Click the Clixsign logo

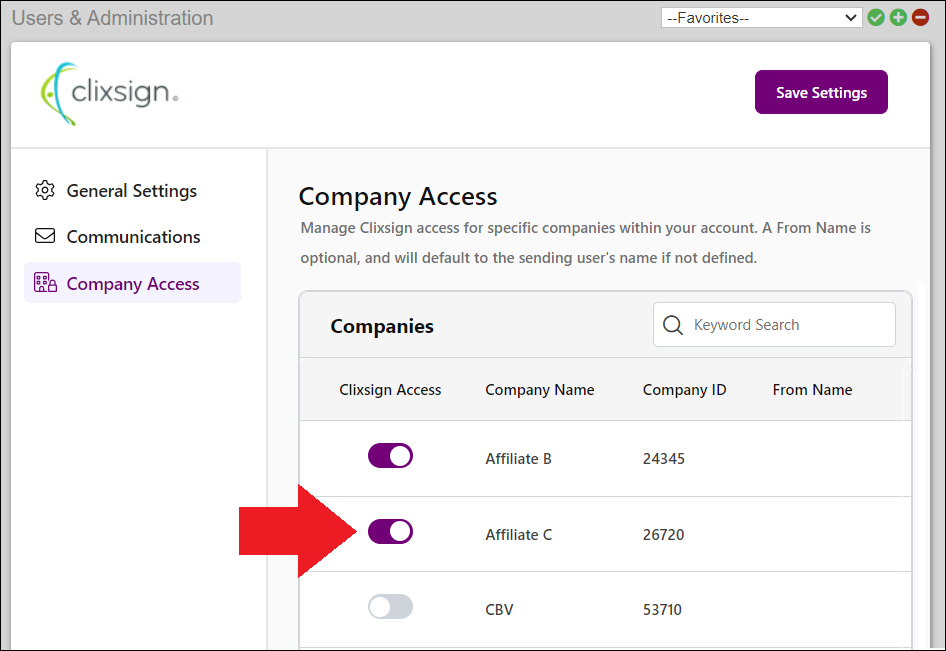coord(108,91)
